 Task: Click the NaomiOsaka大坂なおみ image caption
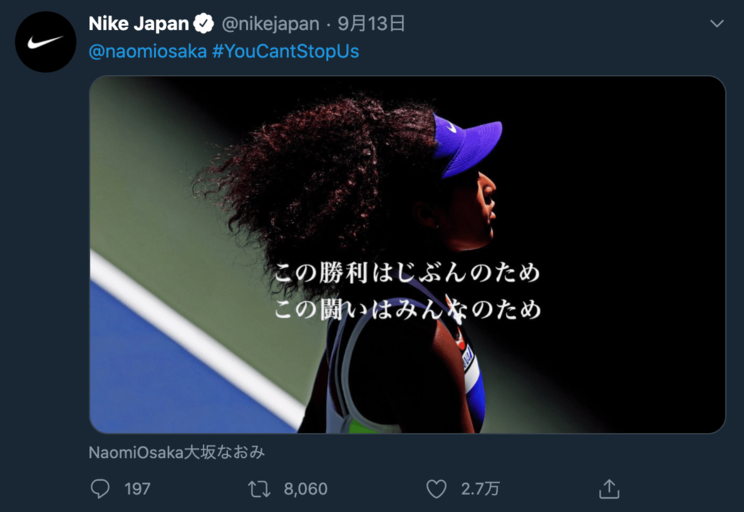point(177,452)
